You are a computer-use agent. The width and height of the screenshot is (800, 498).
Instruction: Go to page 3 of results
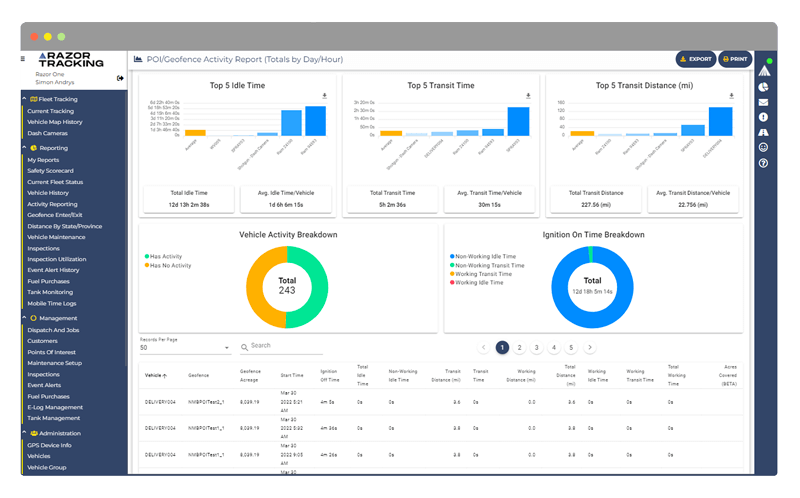pyautogui.click(x=536, y=347)
